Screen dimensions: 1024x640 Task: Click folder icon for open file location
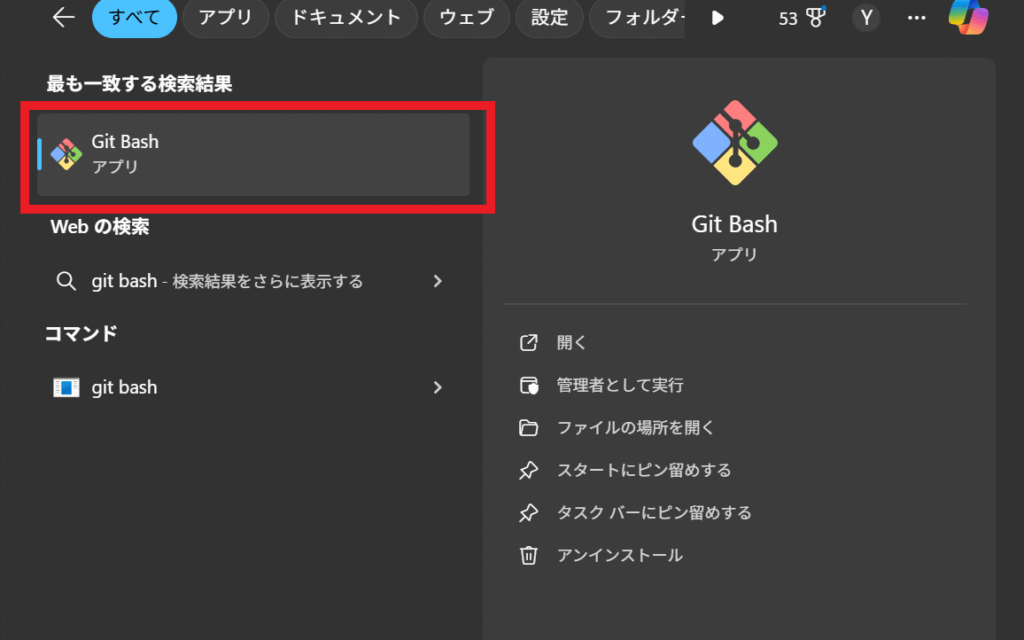pos(528,428)
